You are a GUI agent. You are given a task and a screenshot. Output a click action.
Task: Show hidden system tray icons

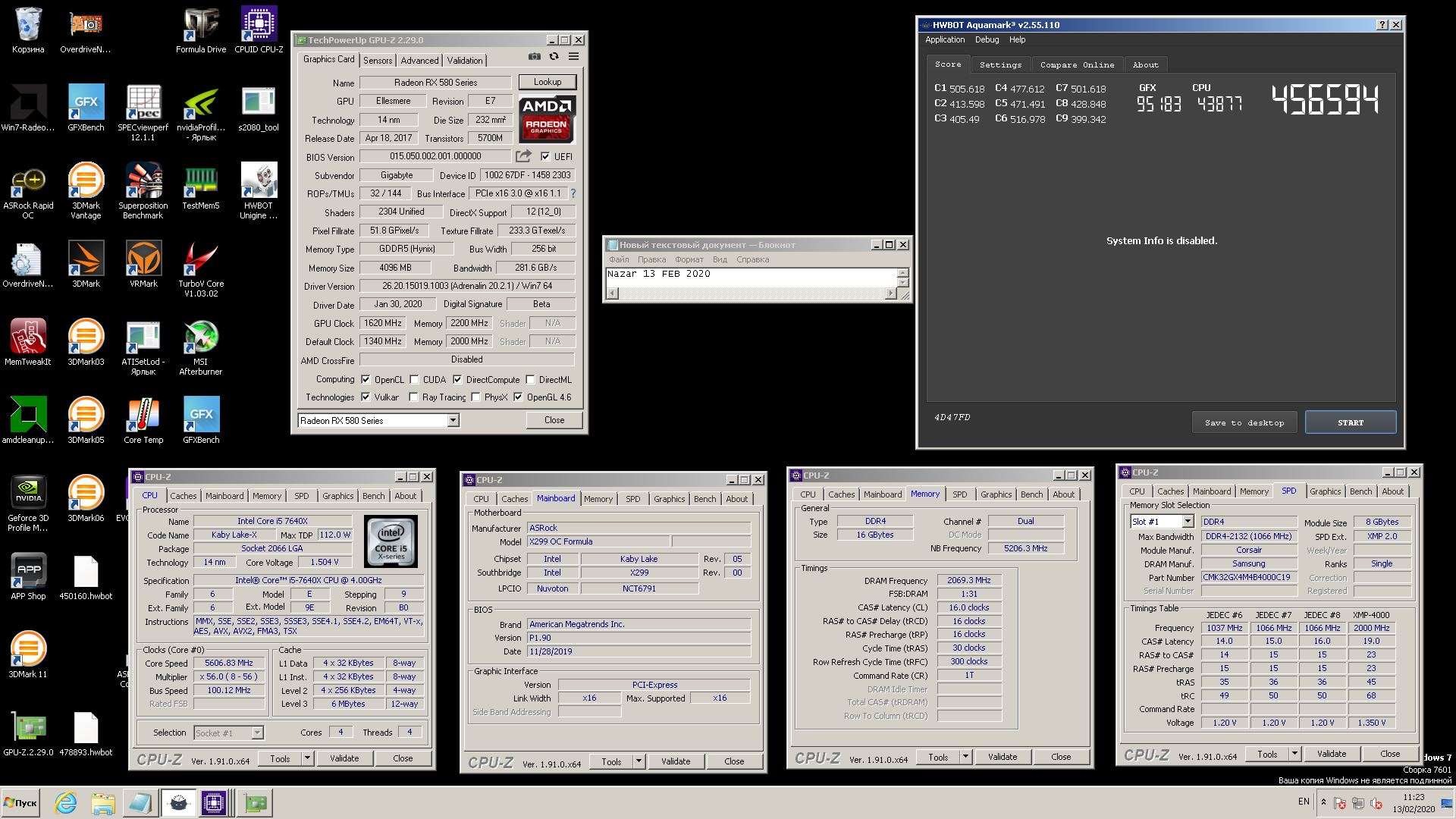(1323, 802)
